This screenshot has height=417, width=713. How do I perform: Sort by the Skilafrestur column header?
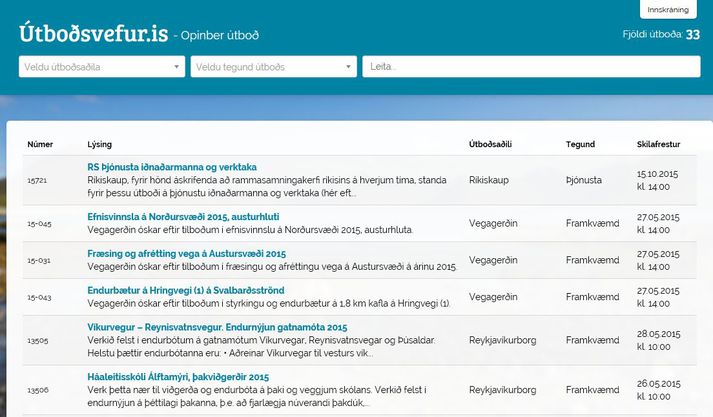658,145
